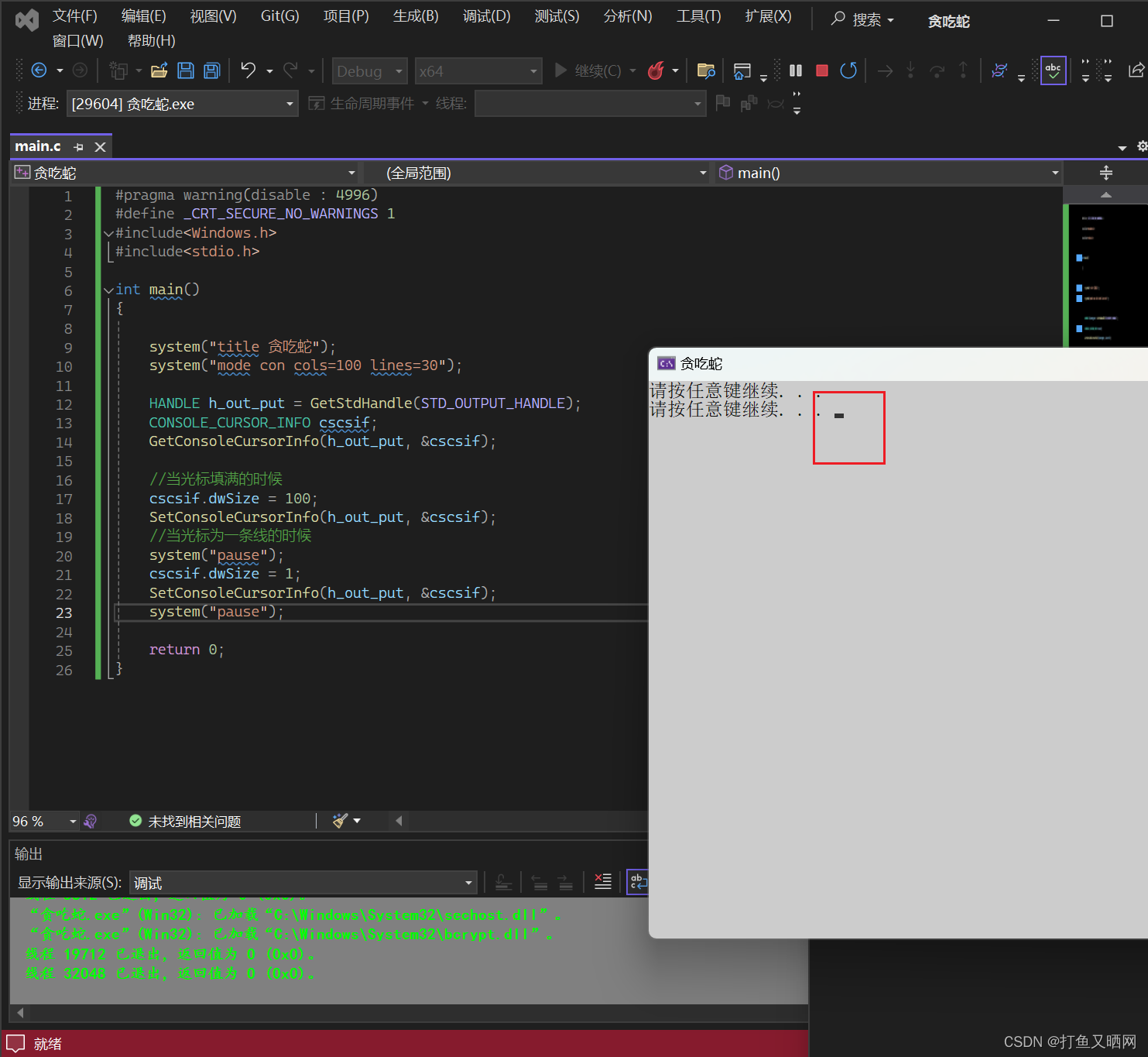Open the 96 % zoom level dropdown
The width and height of the screenshot is (1148, 1057).
44,821
